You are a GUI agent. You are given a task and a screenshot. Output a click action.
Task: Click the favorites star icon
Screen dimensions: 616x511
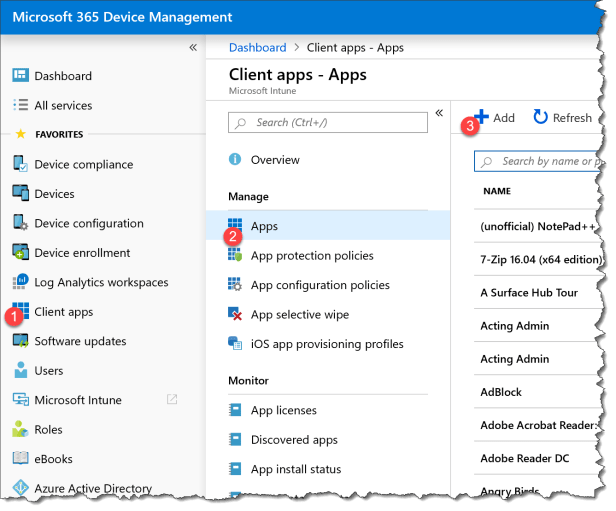click(20, 134)
